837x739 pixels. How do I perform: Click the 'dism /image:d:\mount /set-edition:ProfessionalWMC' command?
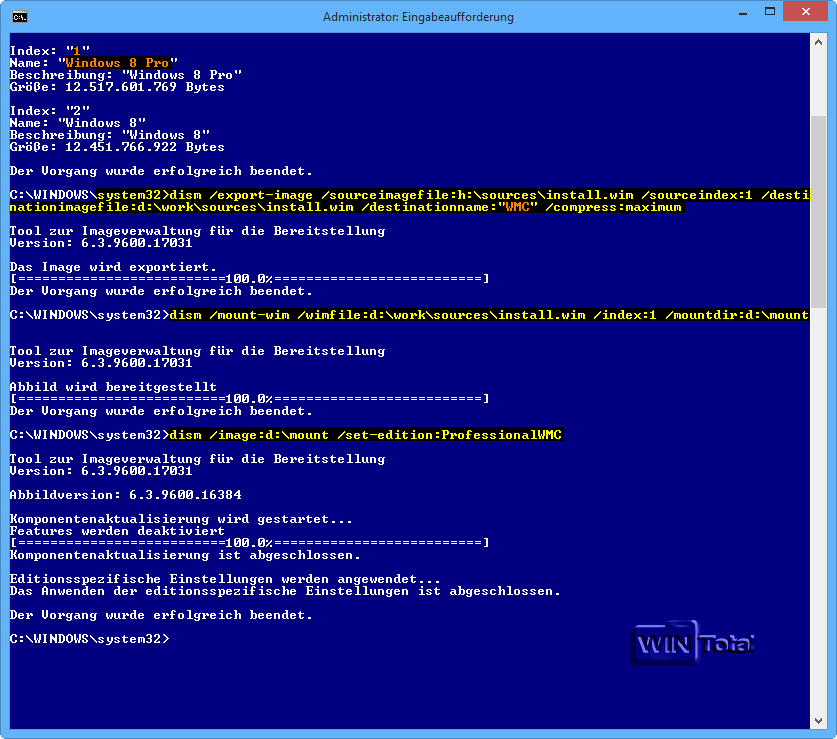[x=366, y=435]
